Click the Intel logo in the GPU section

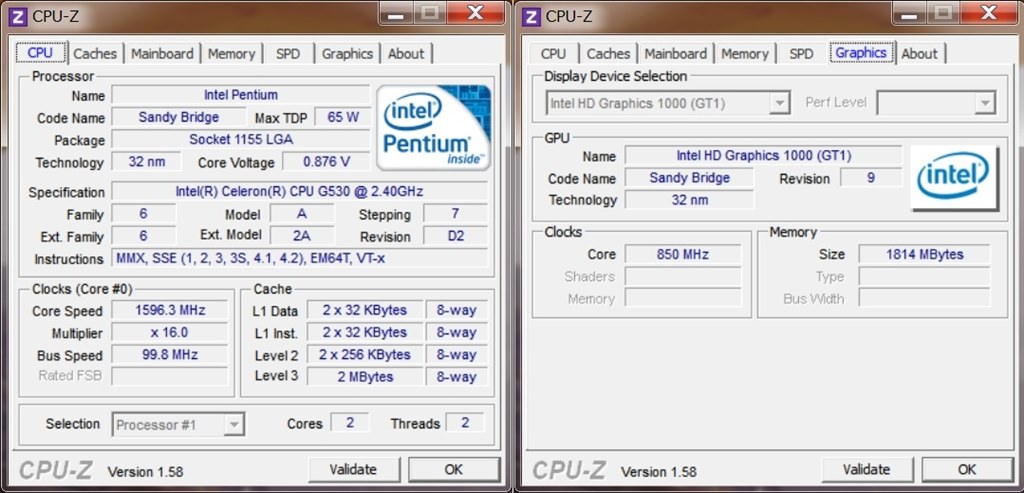[954, 177]
